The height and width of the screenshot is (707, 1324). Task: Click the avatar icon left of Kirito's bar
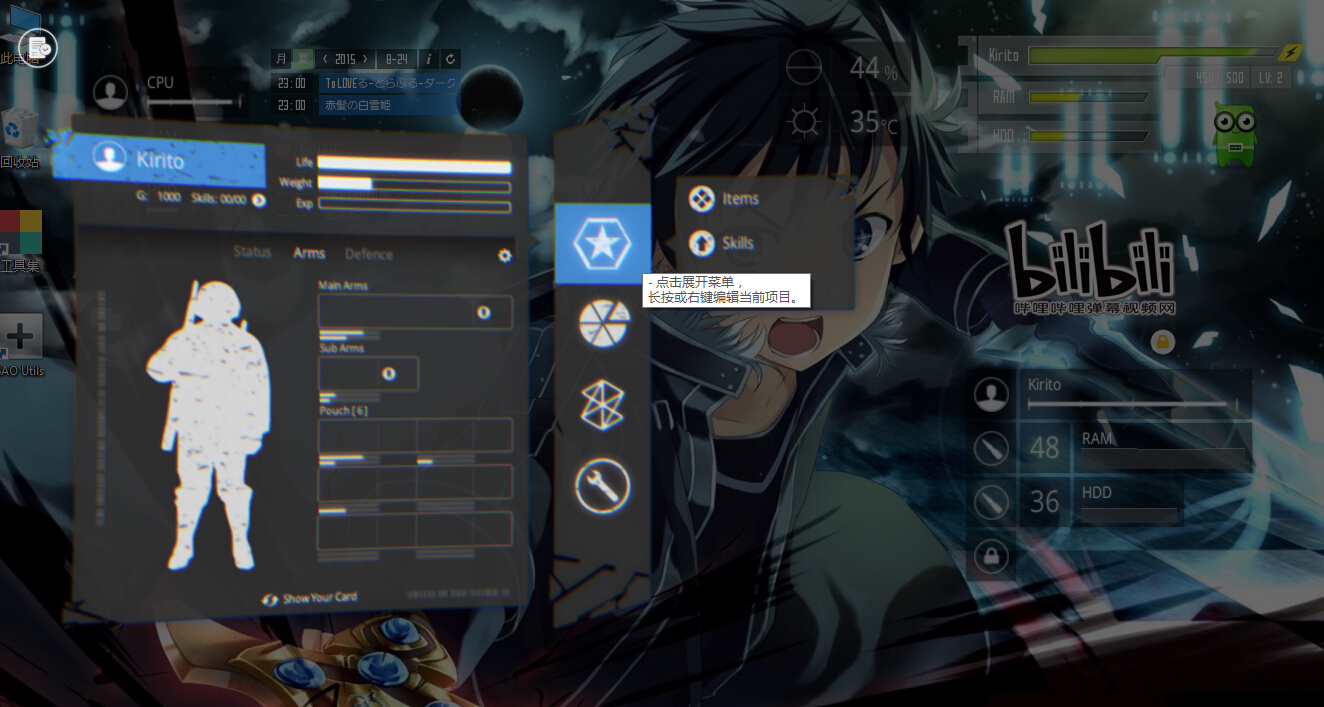tap(991, 394)
